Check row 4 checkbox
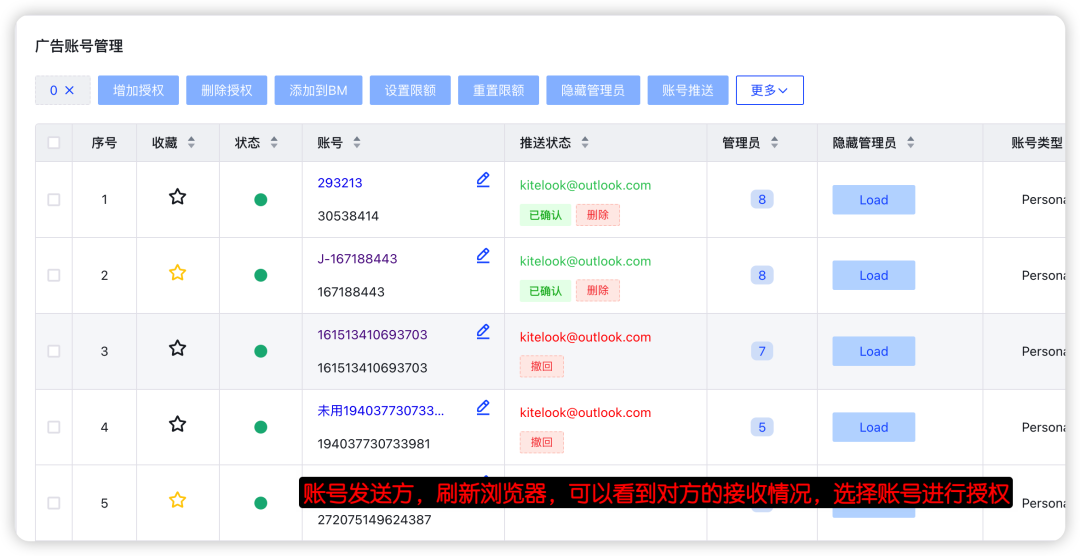Image resolution: width=1080 pixels, height=556 pixels. (54, 427)
